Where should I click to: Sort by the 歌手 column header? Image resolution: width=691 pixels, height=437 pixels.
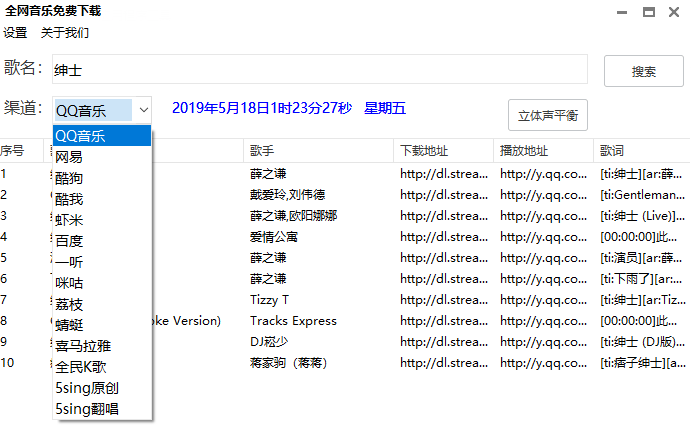[318, 151]
